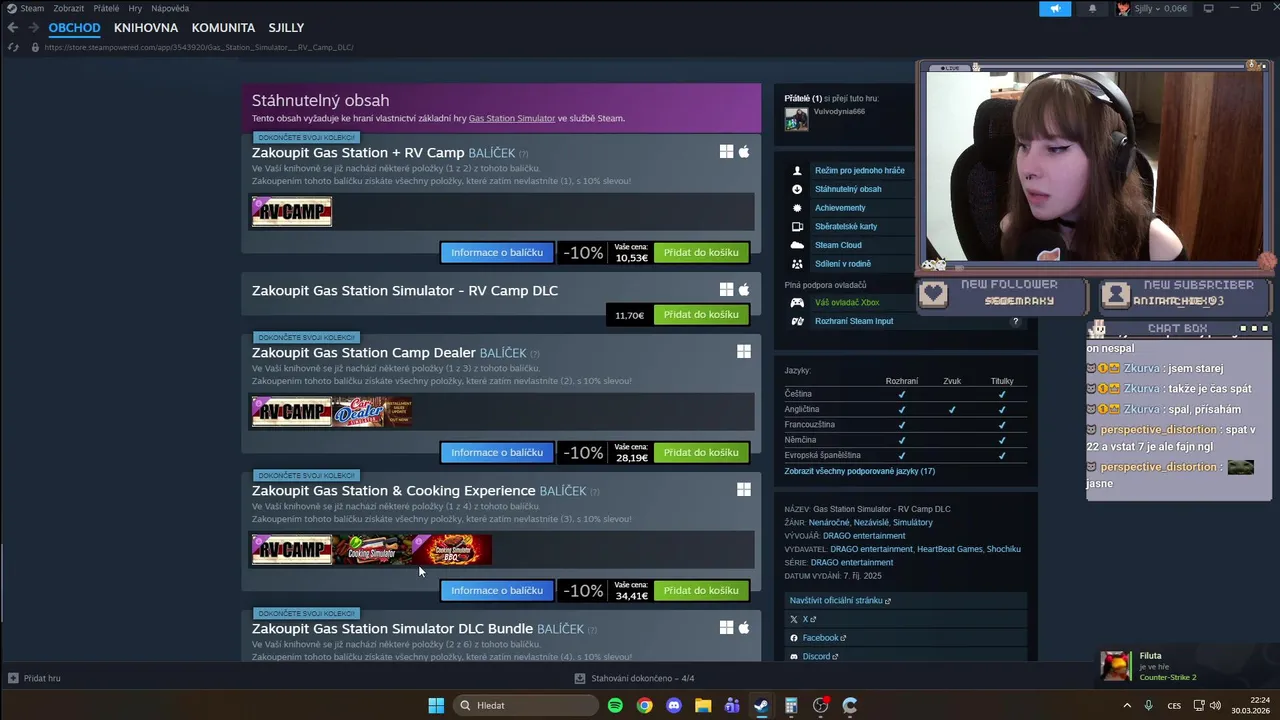This screenshot has width=1280, height=720.
Task: Open the Nápověda menu
Action: 170,8
